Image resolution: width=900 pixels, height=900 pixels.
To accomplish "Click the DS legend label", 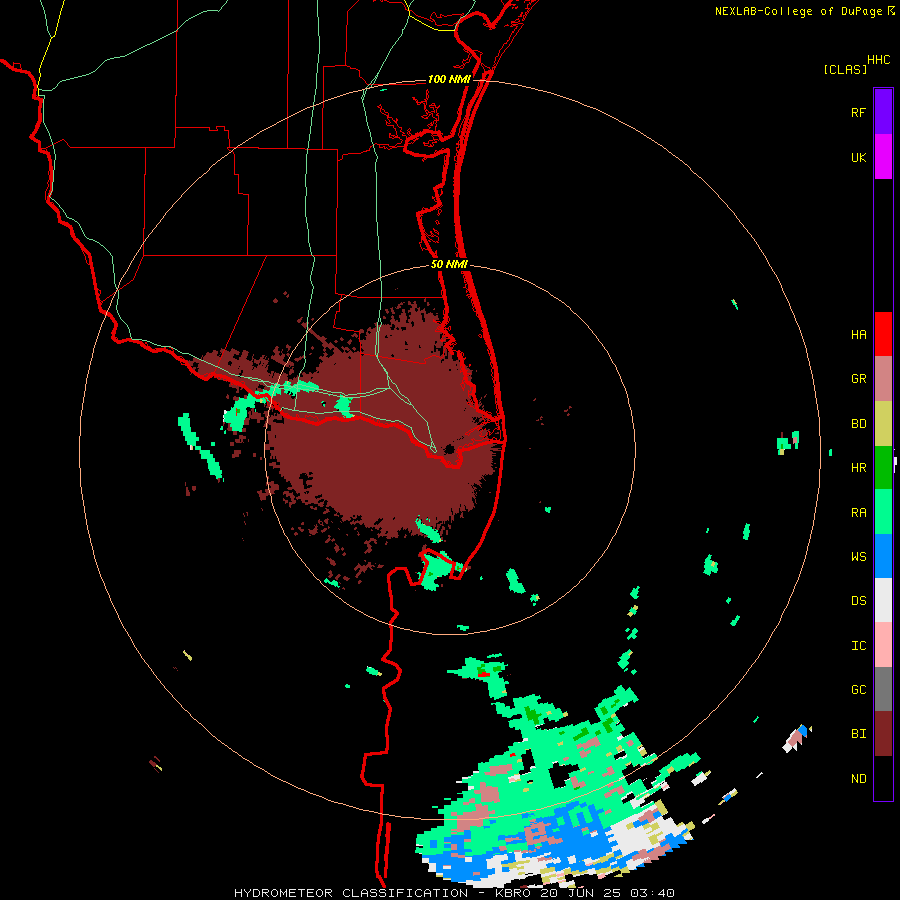I will pyautogui.click(x=858, y=601).
